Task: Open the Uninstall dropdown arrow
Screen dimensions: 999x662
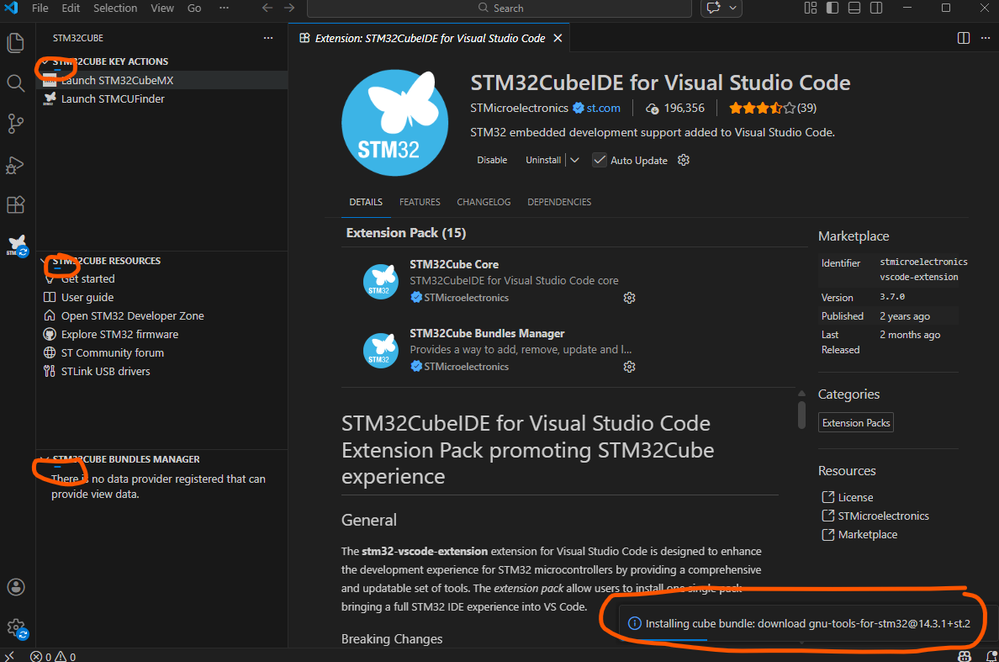Action: click(x=575, y=160)
